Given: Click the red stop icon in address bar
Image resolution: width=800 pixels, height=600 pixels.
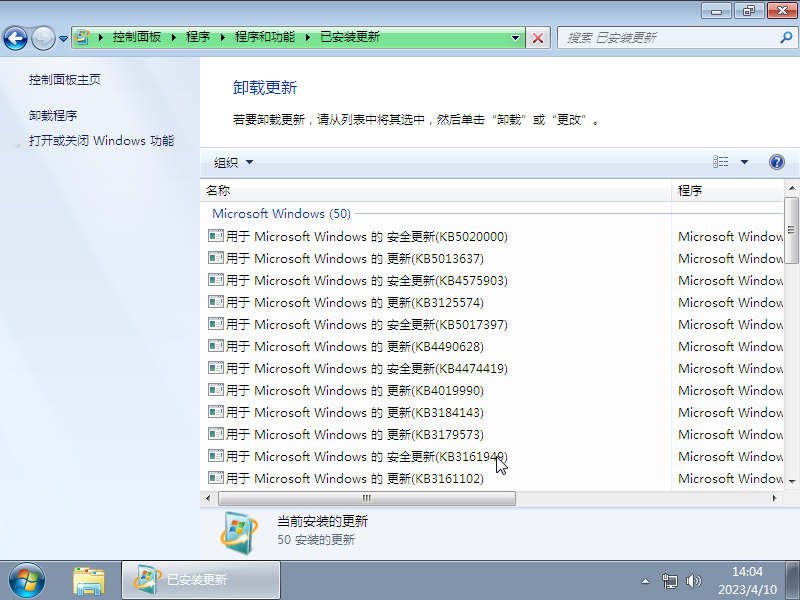Looking at the screenshot, I should pos(537,37).
